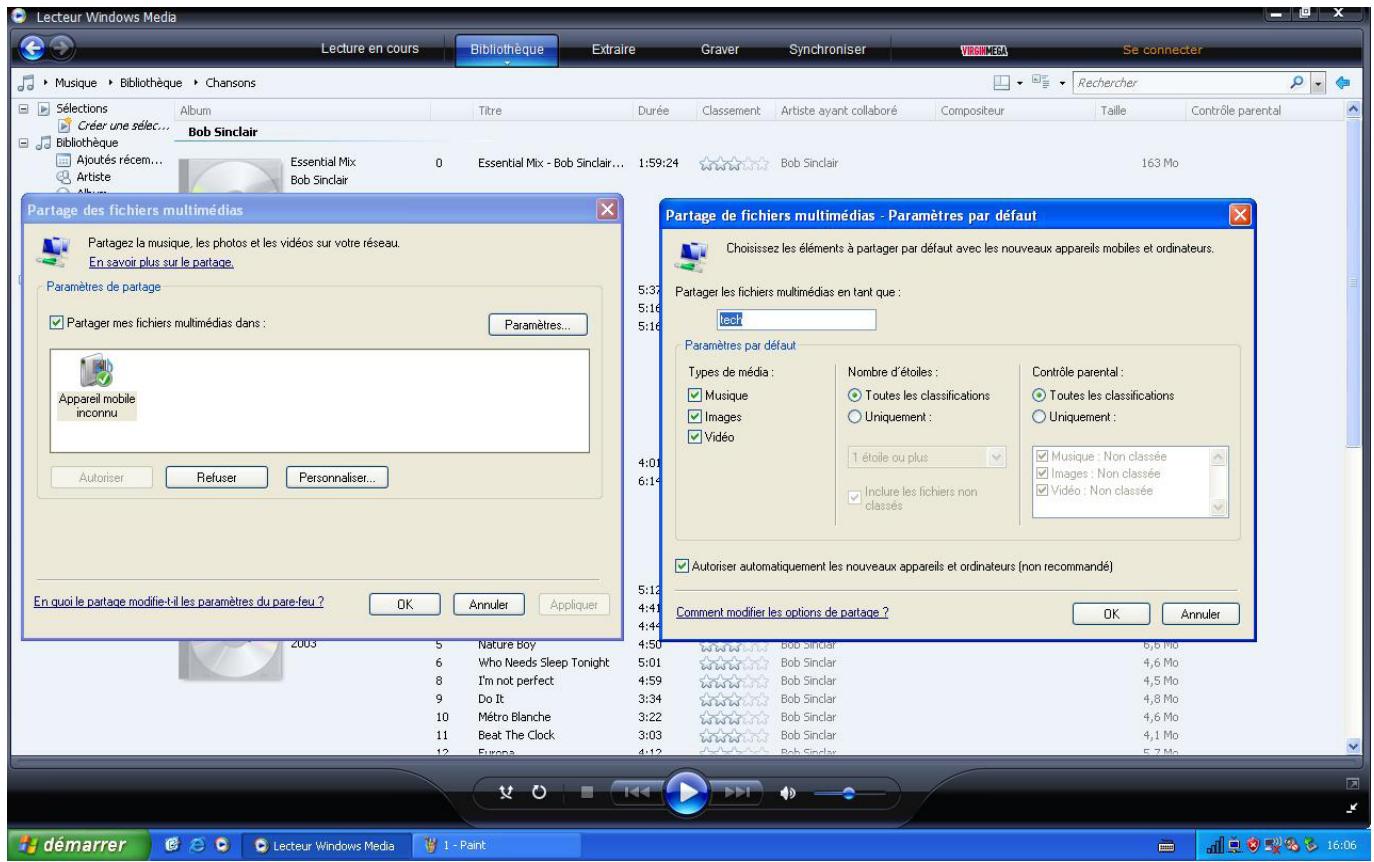Image resolution: width=1374 pixels, height=862 pixels.
Task: Uncheck the Musique media type checkbox
Action: pyautogui.click(x=695, y=396)
